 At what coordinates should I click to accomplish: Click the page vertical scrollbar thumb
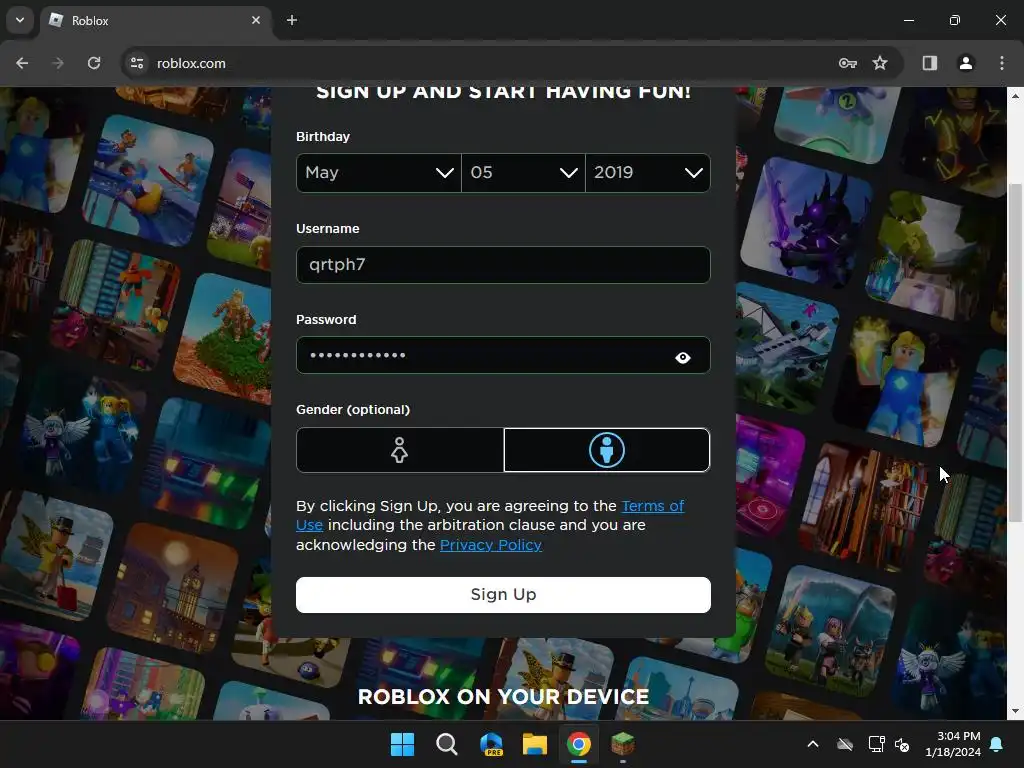pos(1015,353)
